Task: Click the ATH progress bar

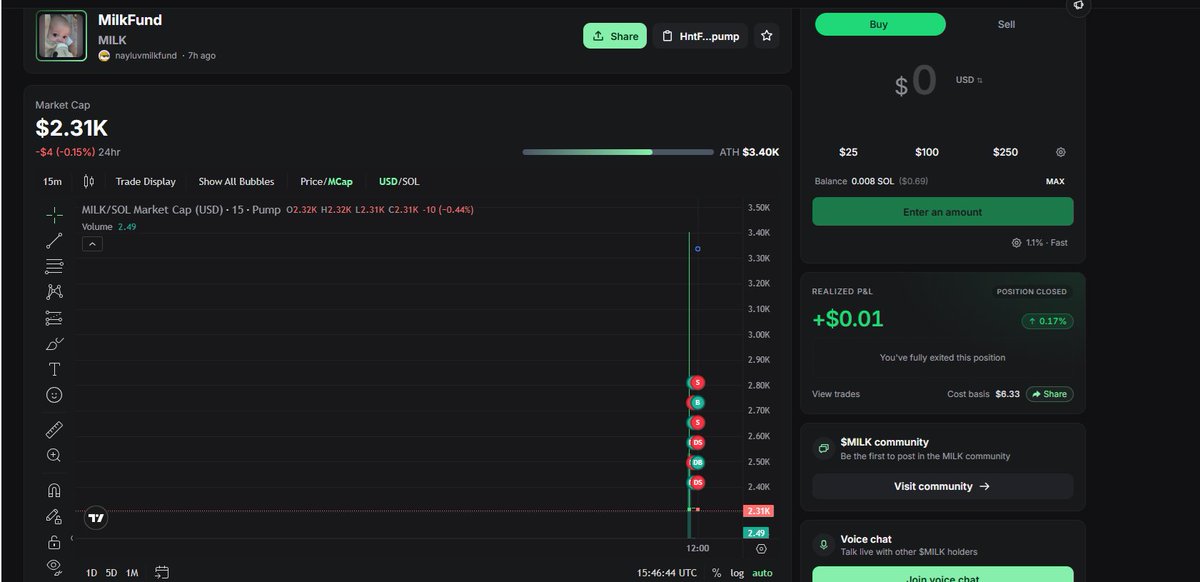Action: [x=617, y=152]
